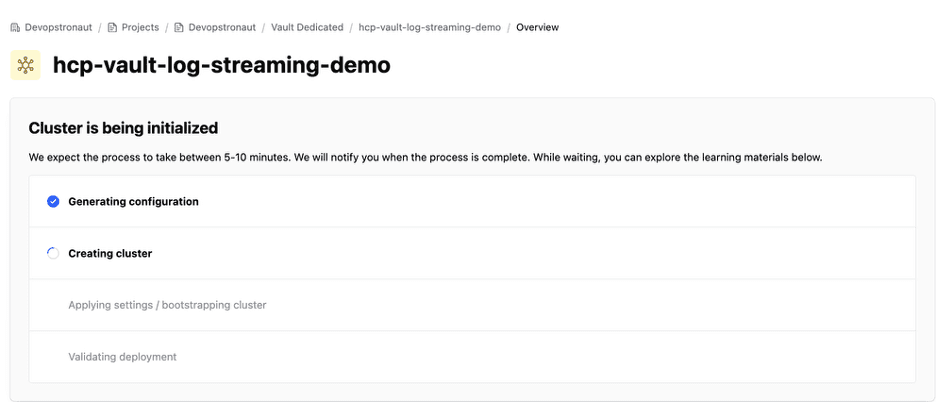Navigate to Vault Dedicated breadcrumb

point(307,27)
